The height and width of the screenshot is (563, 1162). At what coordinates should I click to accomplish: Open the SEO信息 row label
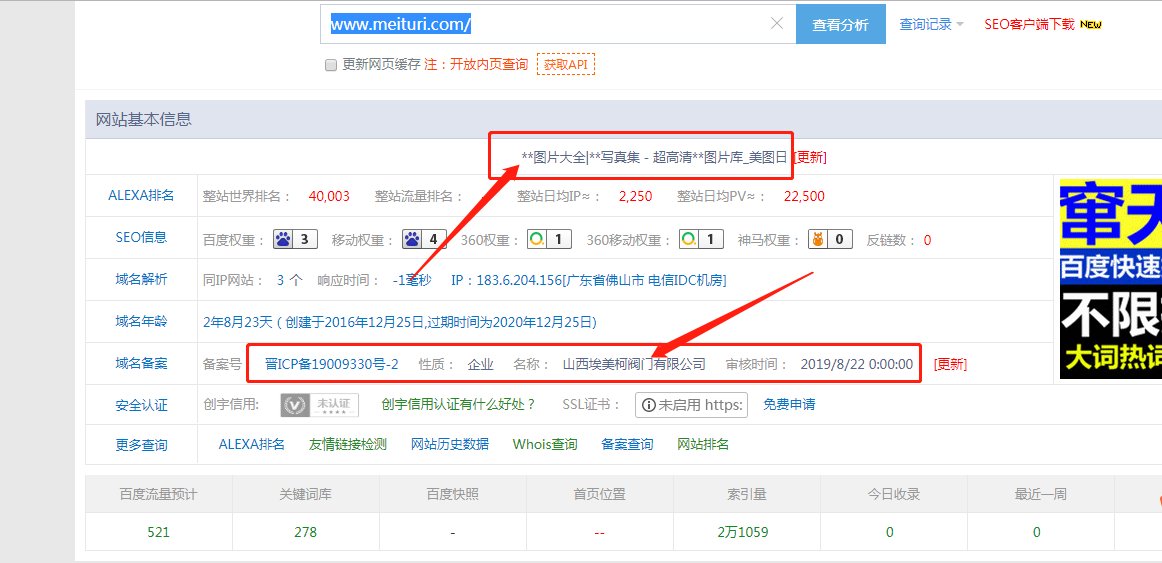click(141, 238)
